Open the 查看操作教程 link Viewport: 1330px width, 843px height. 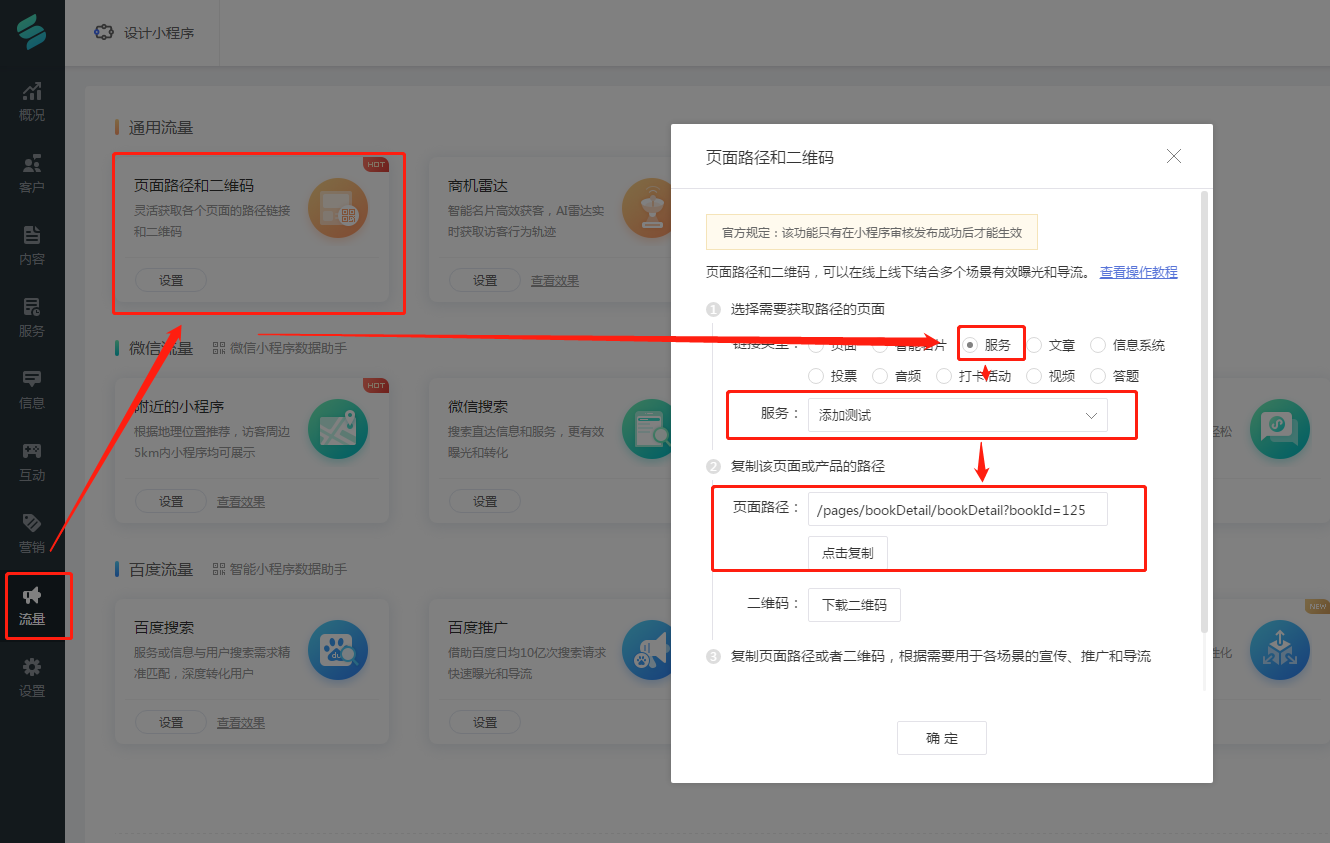(x=1139, y=272)
